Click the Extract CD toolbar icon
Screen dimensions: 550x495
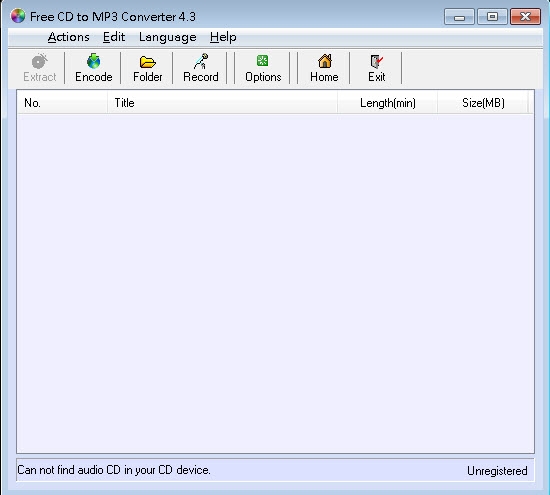coord(39,61)
